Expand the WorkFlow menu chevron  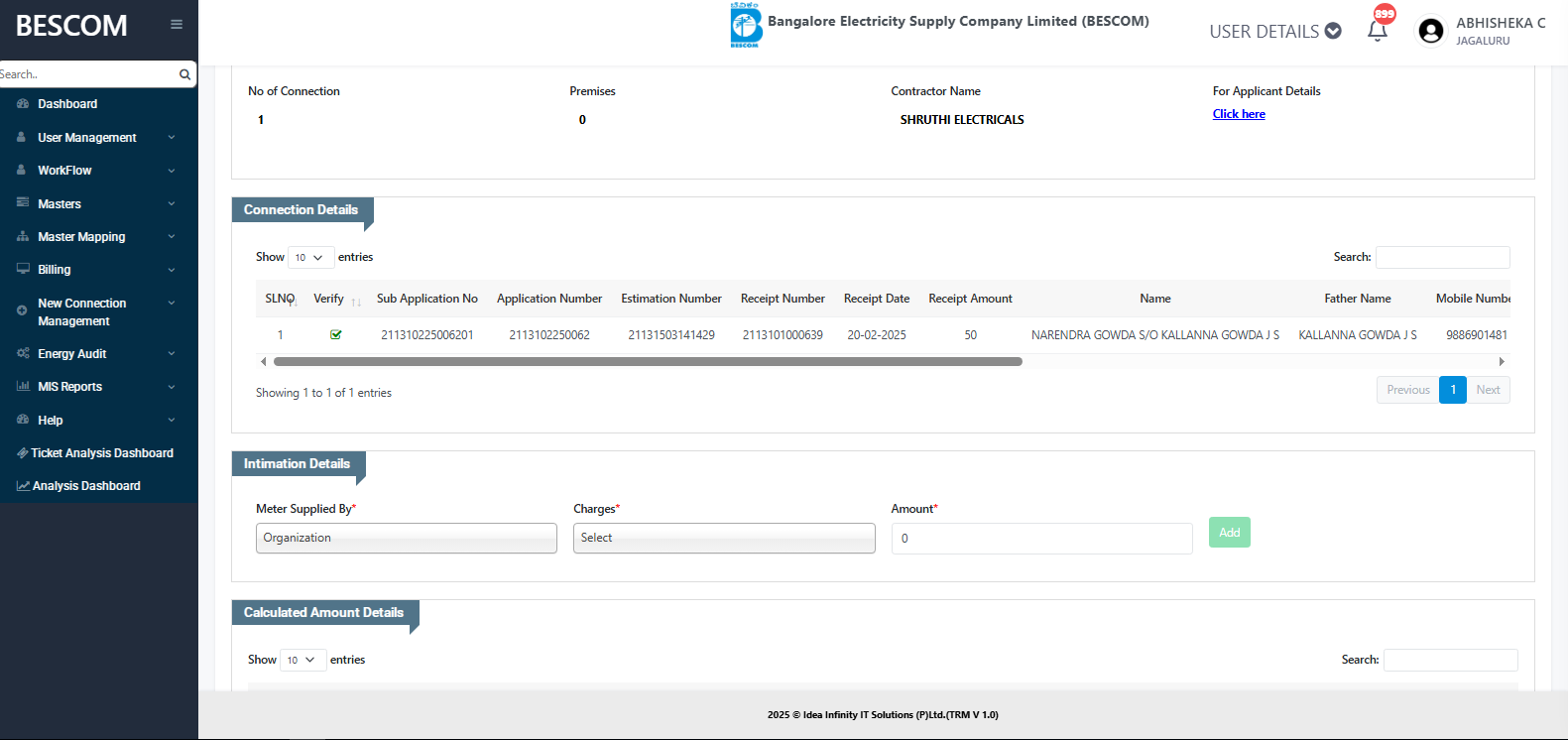pyautogui.click(x=172, y=171)
